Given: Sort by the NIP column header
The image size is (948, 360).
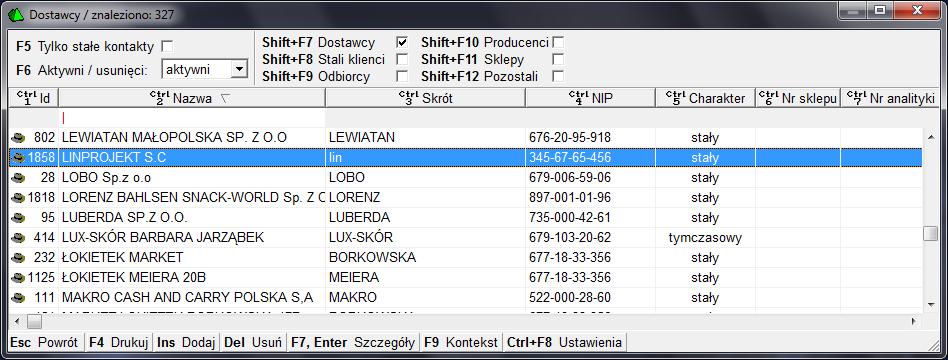Looking at the screenshot, I should click(590, 98).
